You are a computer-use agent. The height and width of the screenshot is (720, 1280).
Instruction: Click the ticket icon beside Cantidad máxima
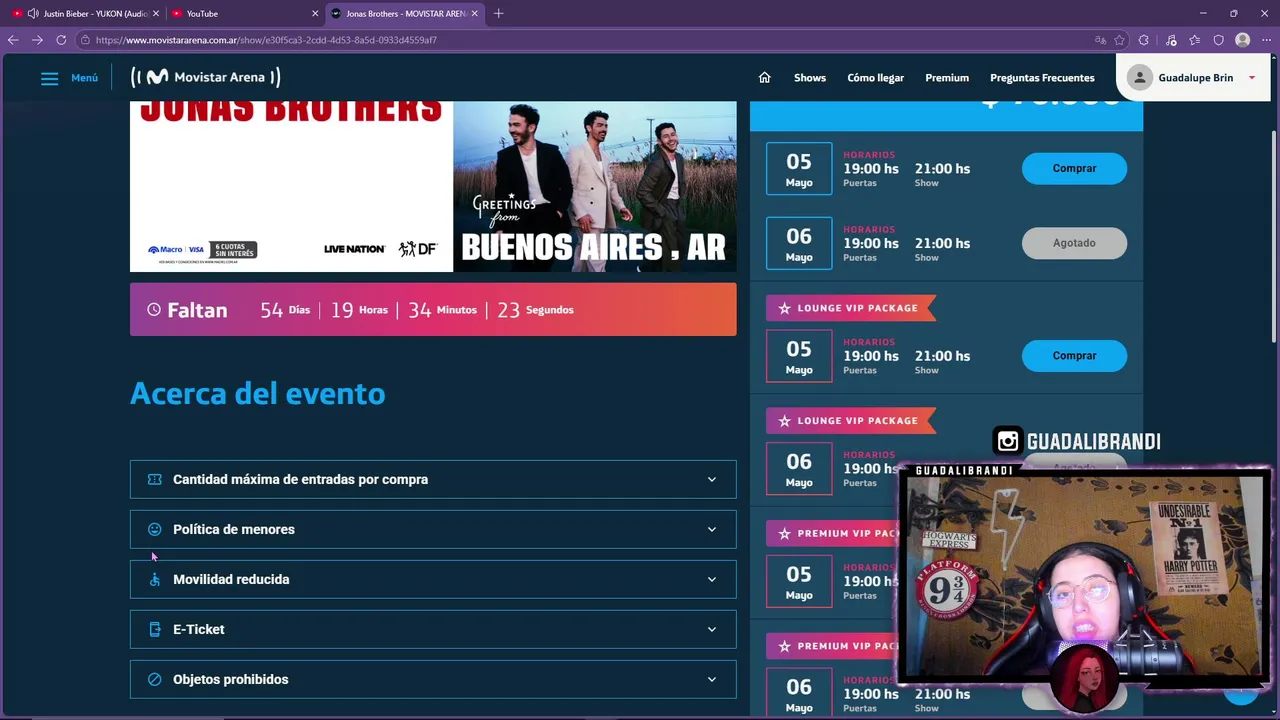(x=154, y=479)
